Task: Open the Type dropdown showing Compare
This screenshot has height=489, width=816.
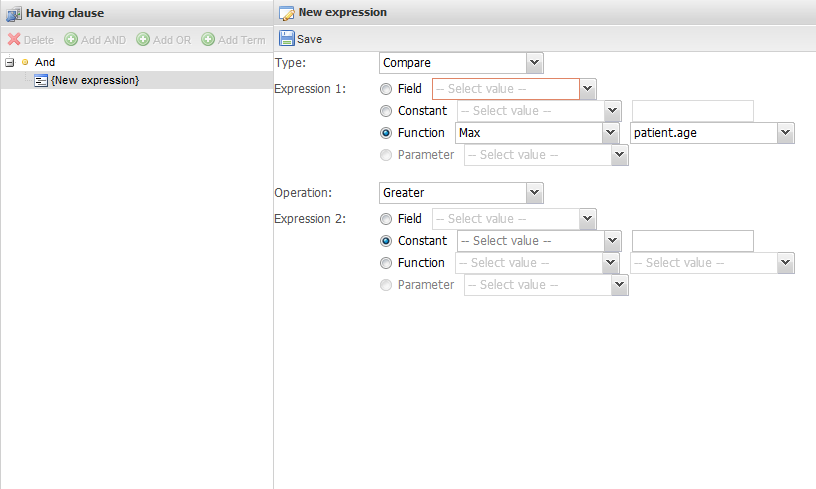Action: [461, 63]
